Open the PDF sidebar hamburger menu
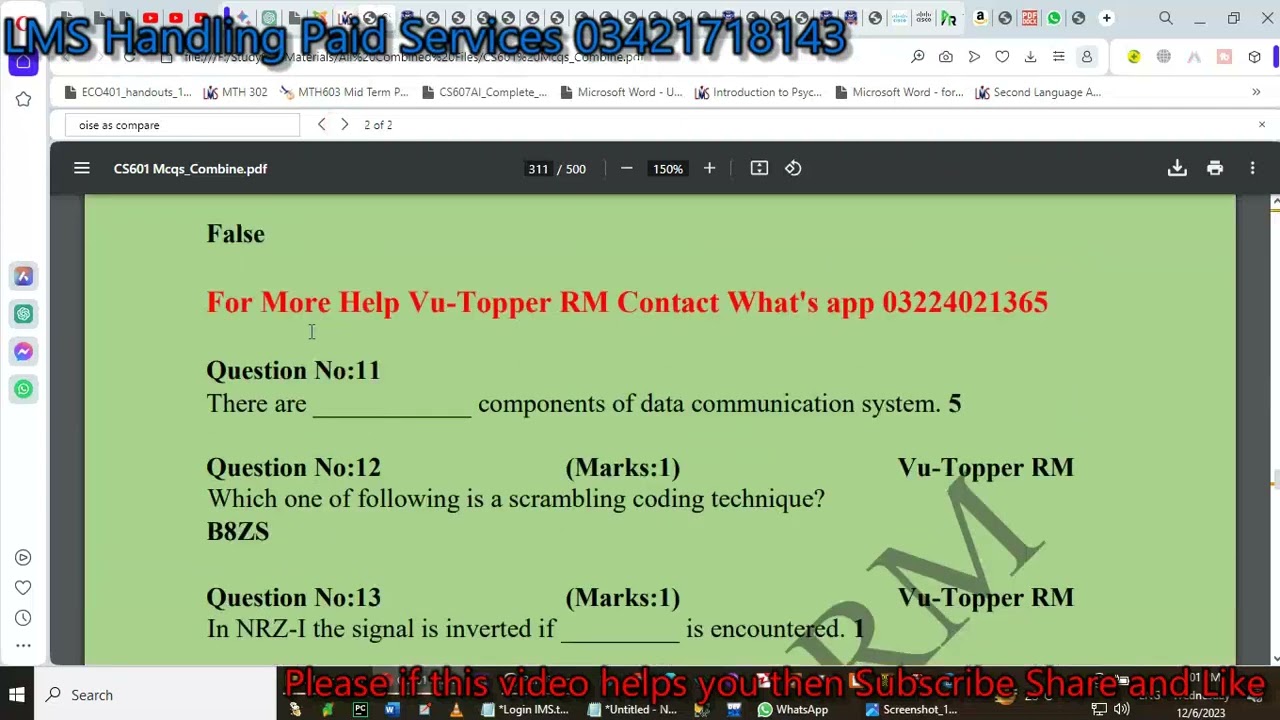 [x=82, y=169]
